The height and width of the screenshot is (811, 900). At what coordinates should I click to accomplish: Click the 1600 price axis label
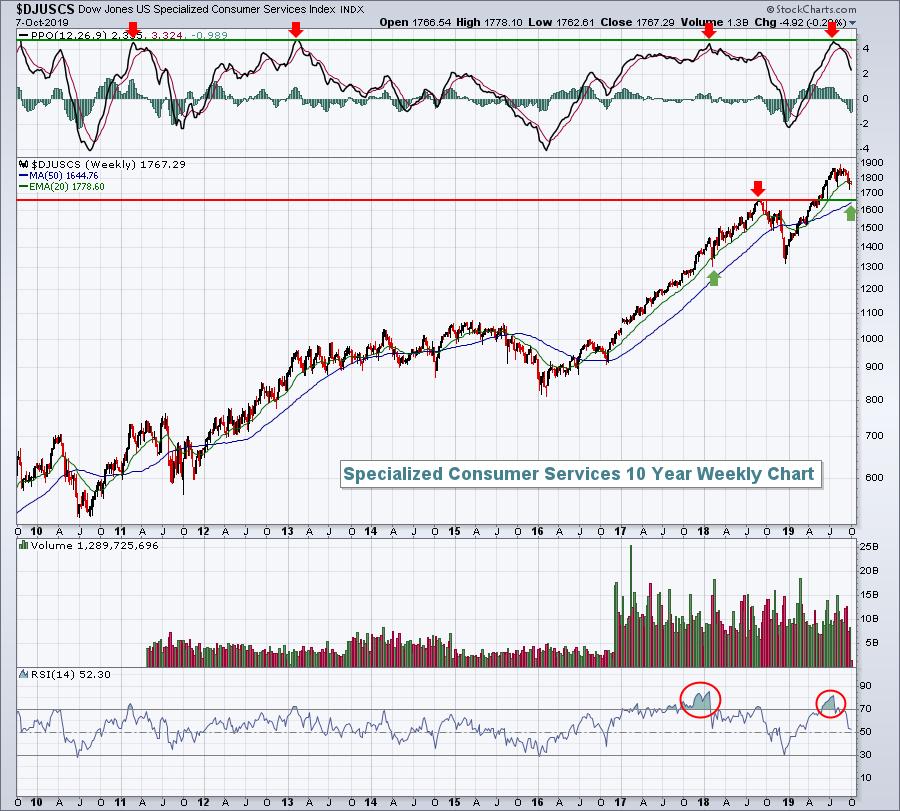tap(871, 210)
